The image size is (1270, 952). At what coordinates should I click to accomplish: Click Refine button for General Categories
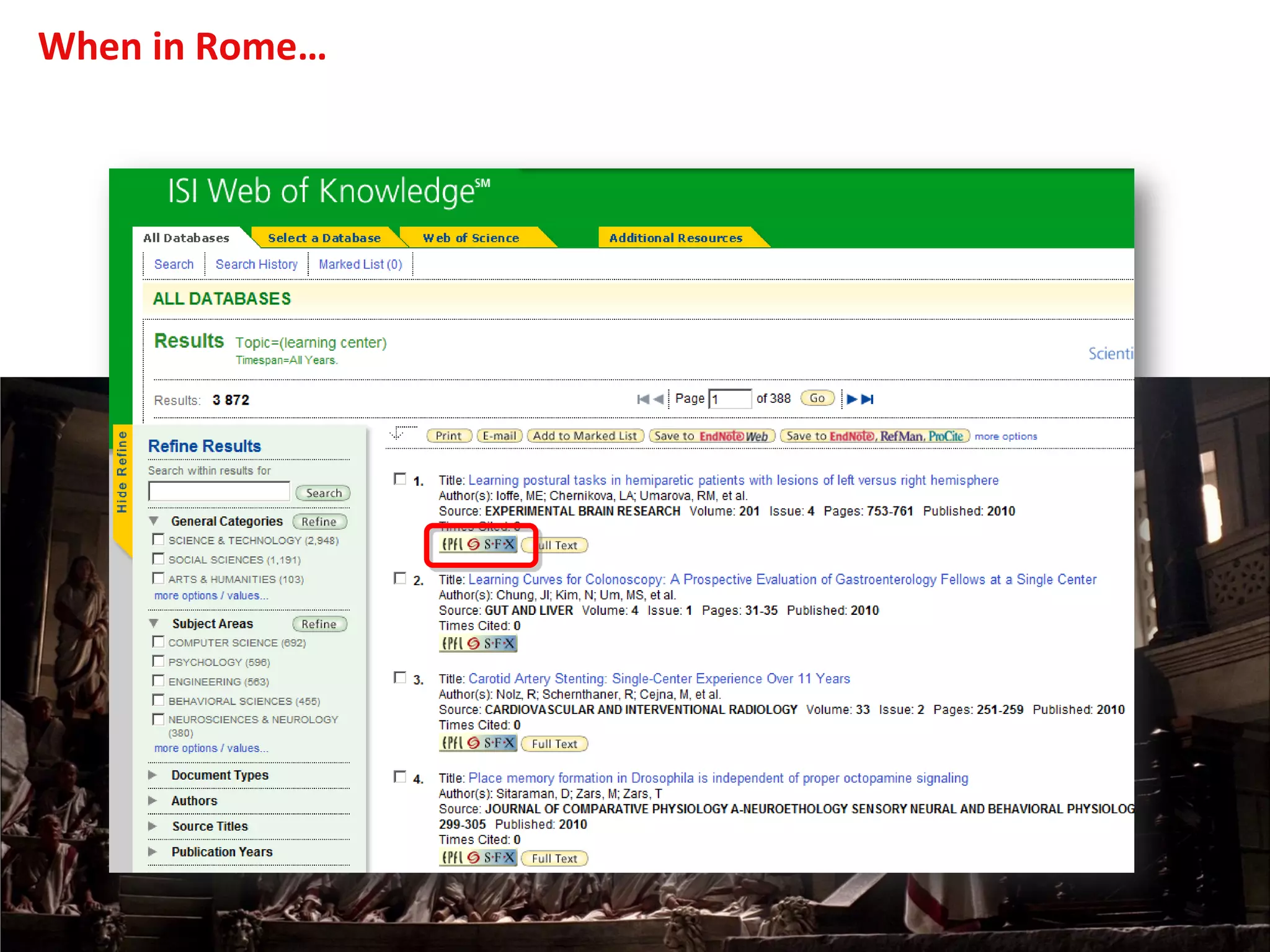319,522
